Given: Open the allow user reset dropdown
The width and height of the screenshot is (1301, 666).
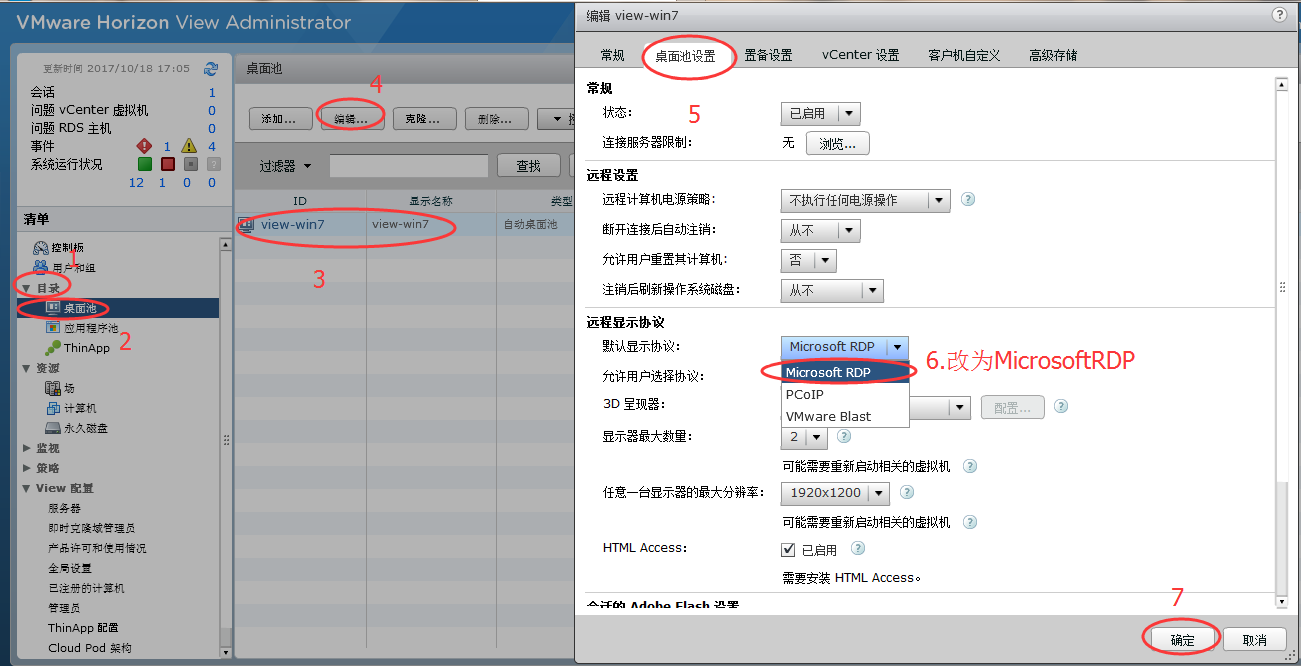Looking at the screenshot, I should click(x=808, y=260).
